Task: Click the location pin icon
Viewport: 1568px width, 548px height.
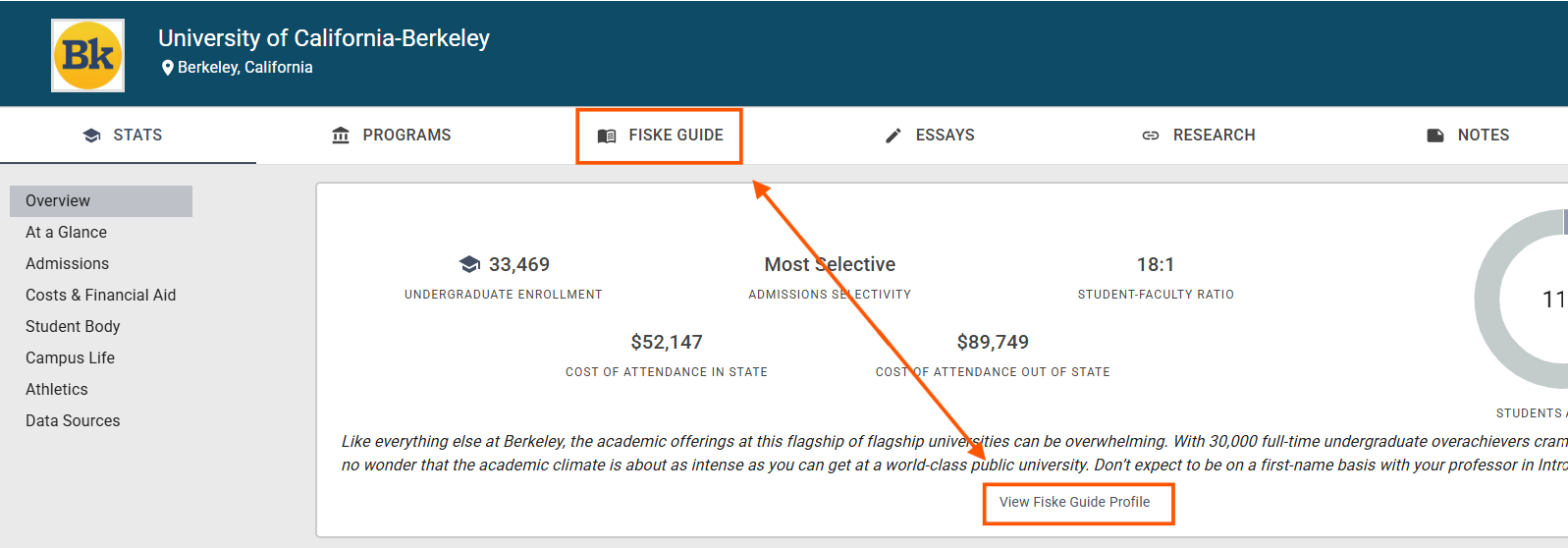Action: click(168, 68)
